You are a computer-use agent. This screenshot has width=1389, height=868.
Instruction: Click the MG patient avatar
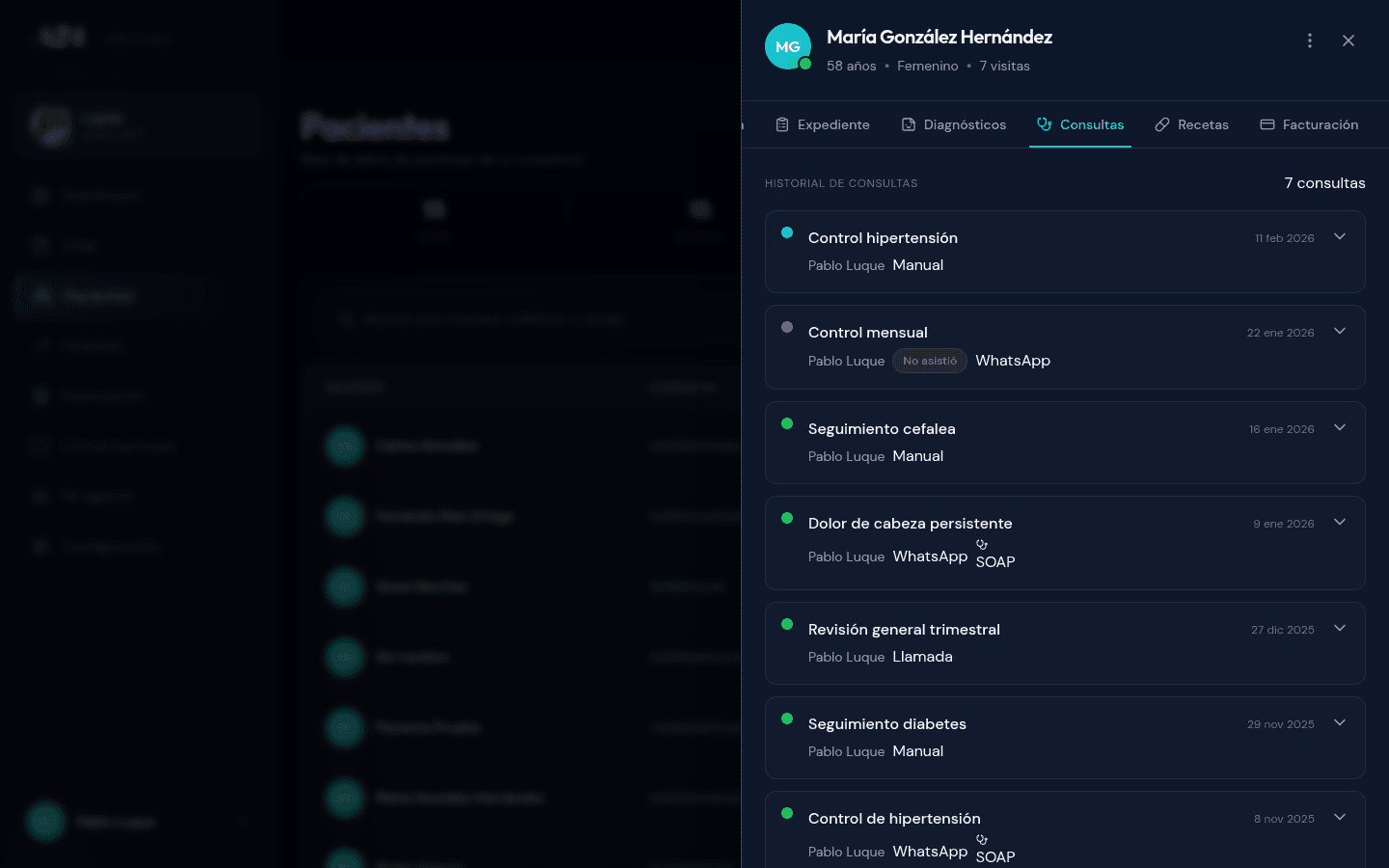(787, 46)
